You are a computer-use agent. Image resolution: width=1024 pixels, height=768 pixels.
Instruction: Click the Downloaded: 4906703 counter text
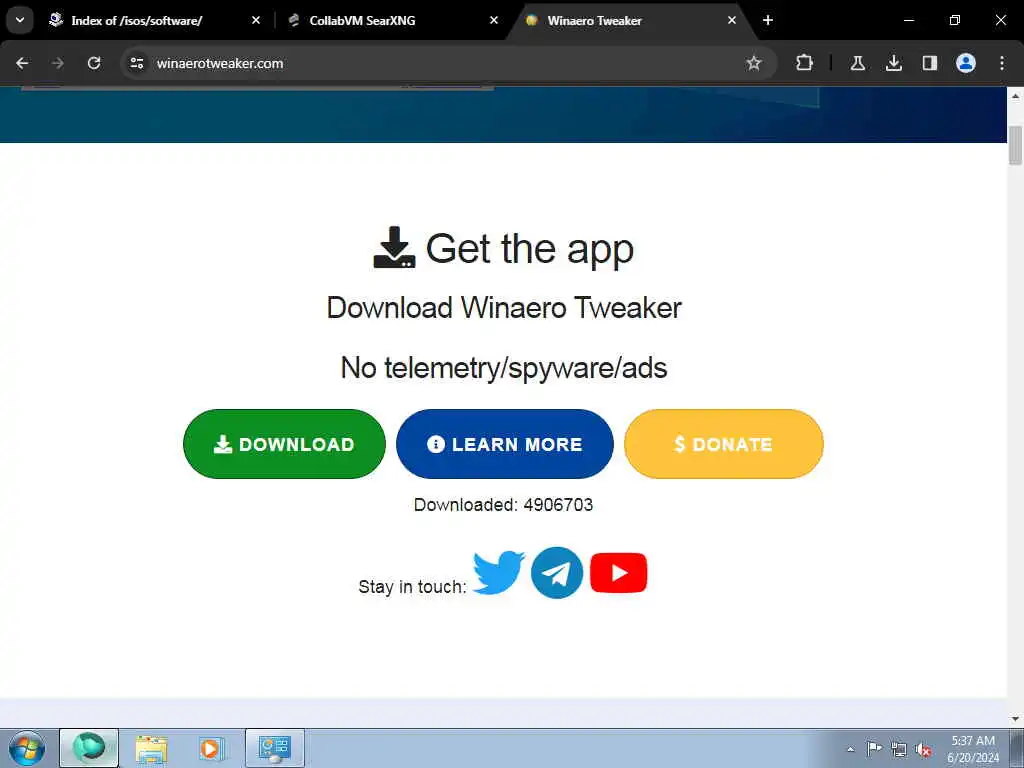tap(504, 505)
